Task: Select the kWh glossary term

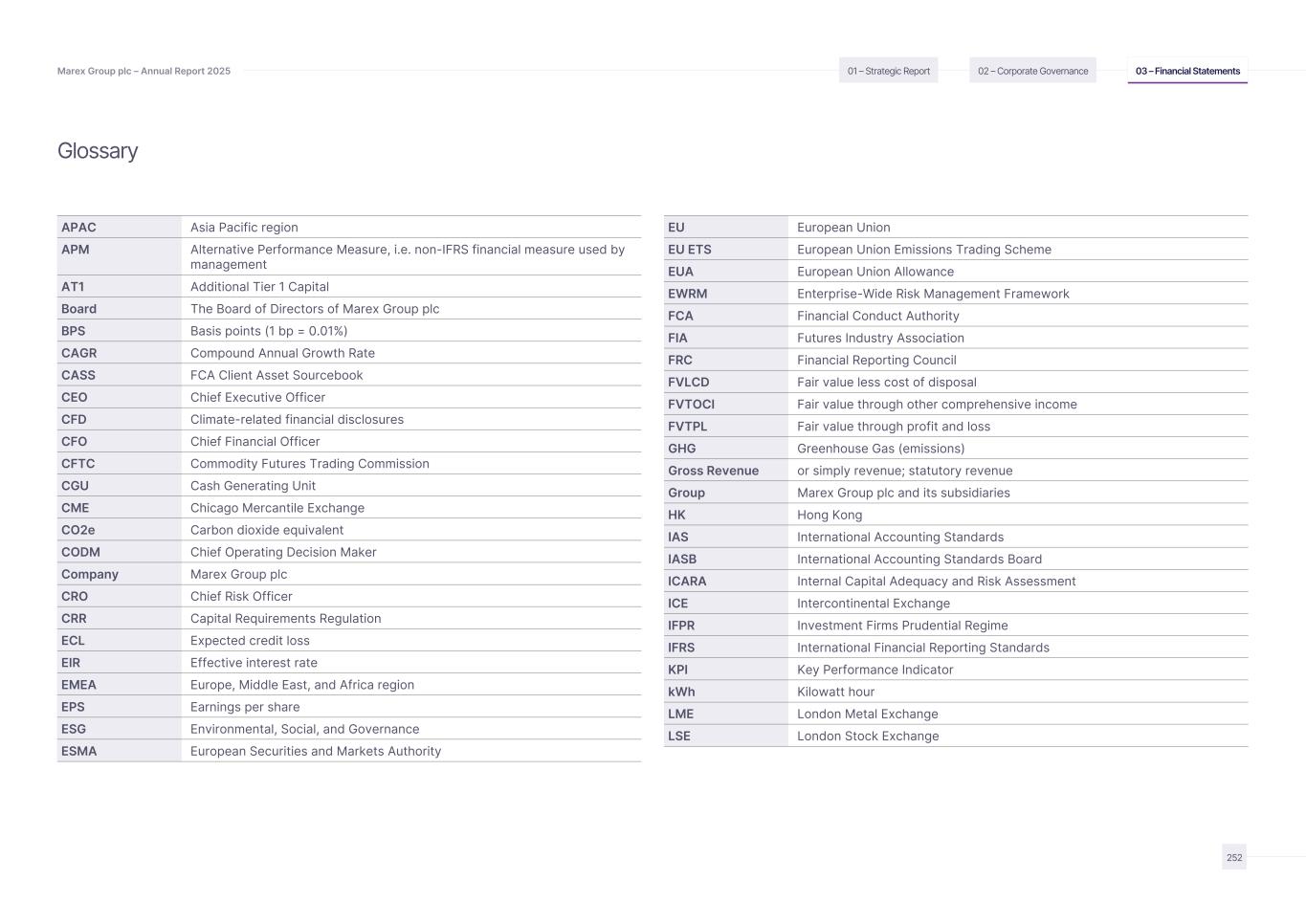Action: (x=681, y=692)
